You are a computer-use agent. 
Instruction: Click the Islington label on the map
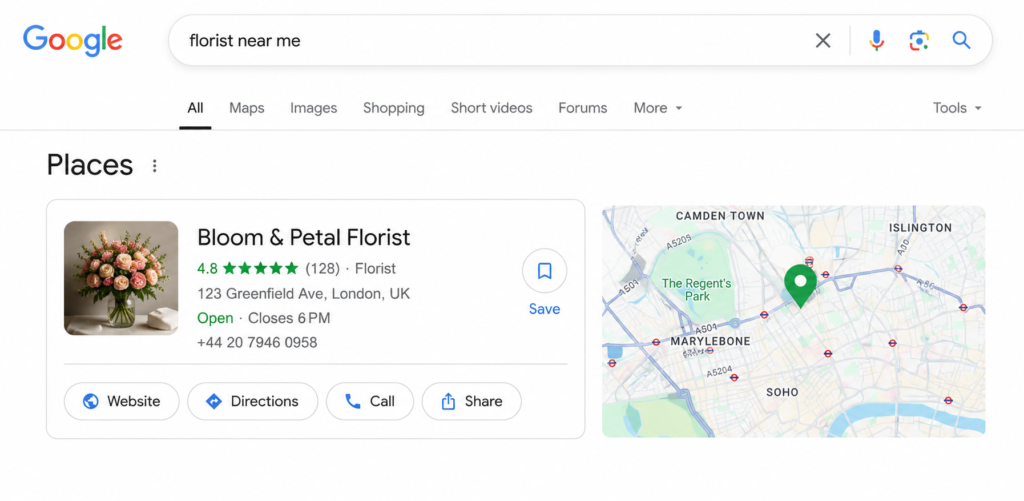point(920,227)
